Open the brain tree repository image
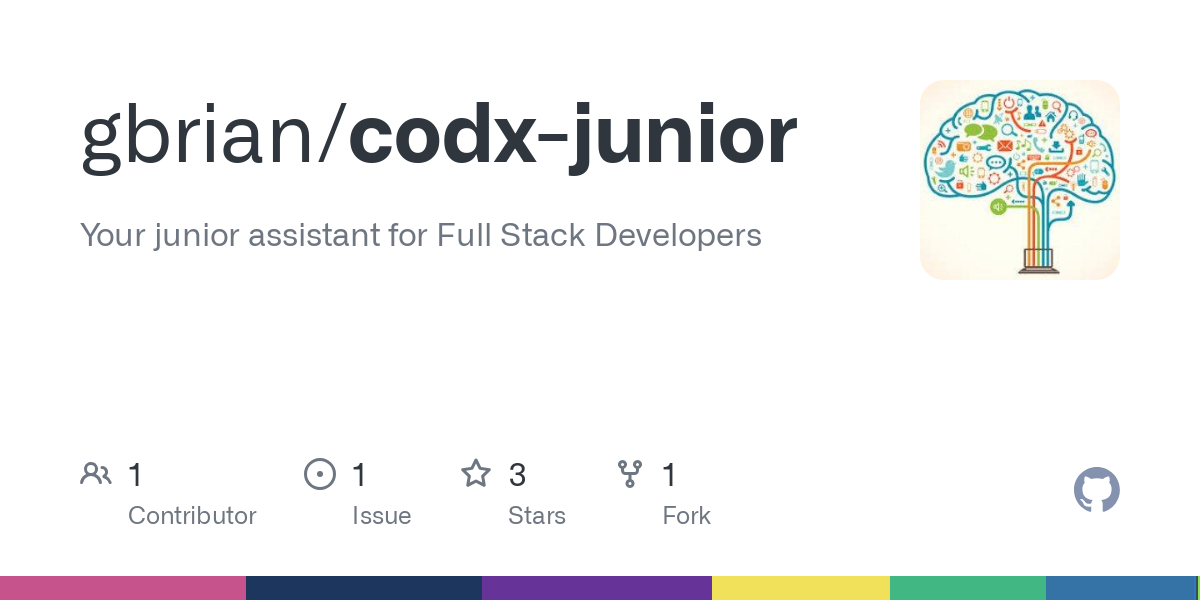Viewport: 1200px width, 600px height. (x=1020, y=180)
